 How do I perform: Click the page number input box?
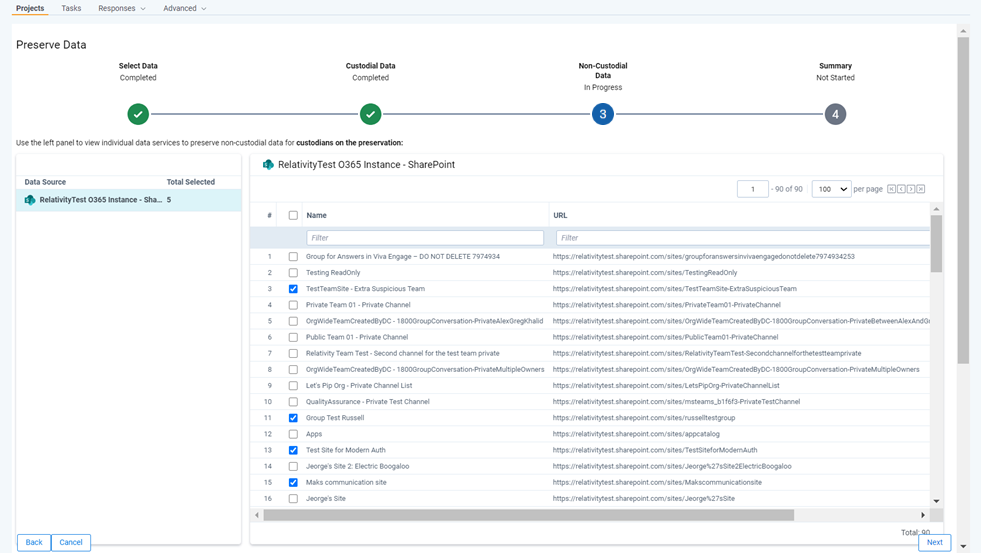pos(753,189)
